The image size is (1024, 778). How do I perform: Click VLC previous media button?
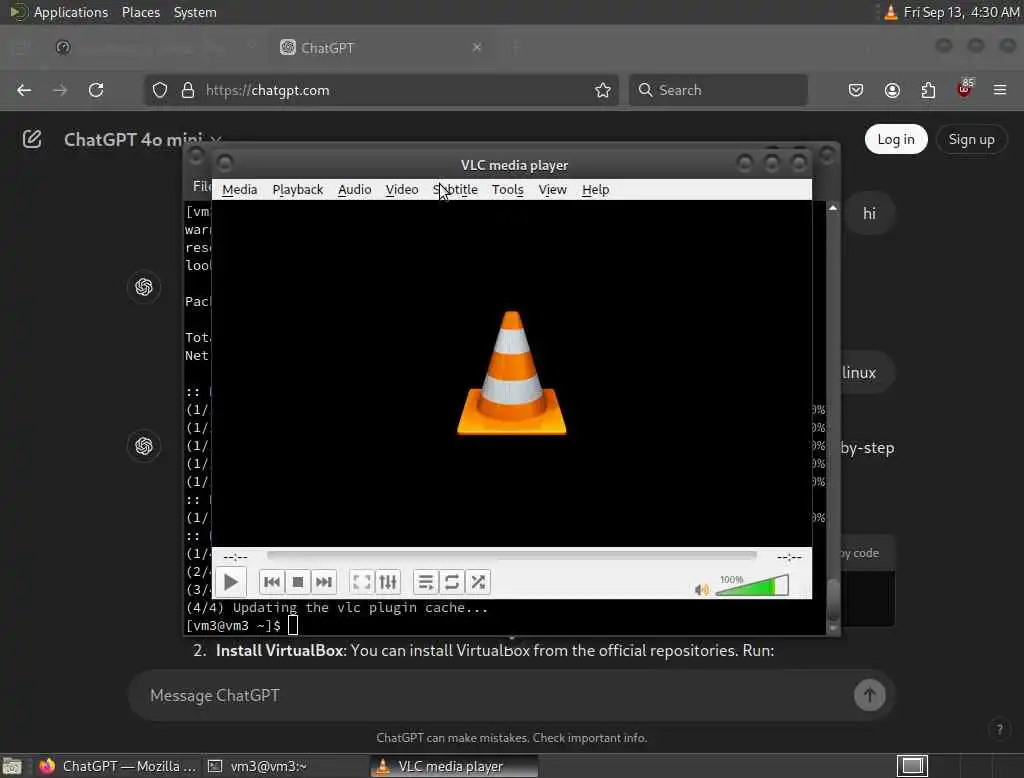tap(272, 582)
